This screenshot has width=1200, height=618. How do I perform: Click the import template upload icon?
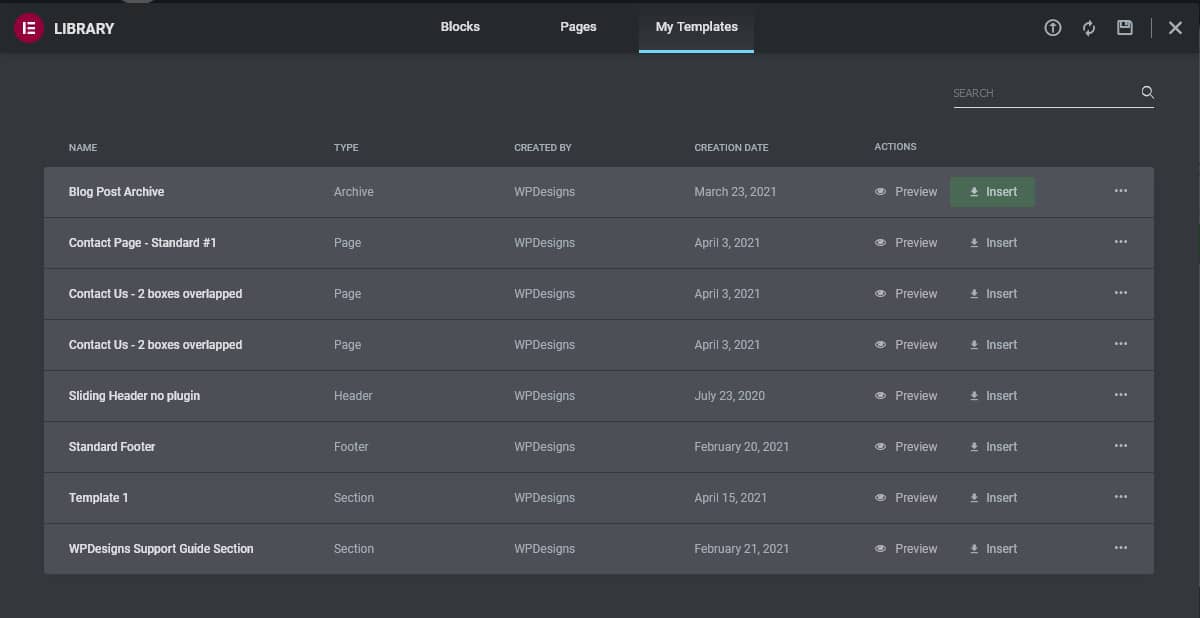tap(1052, 28)
